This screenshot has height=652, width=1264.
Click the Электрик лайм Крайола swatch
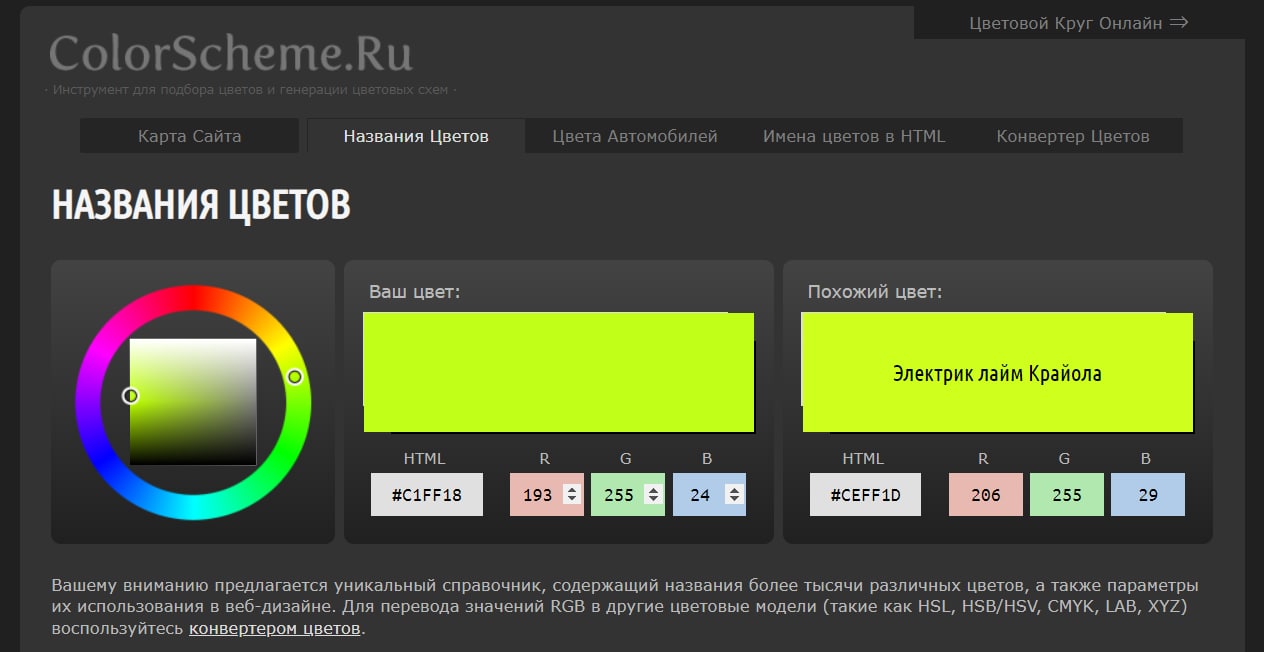tap(997, 373)
